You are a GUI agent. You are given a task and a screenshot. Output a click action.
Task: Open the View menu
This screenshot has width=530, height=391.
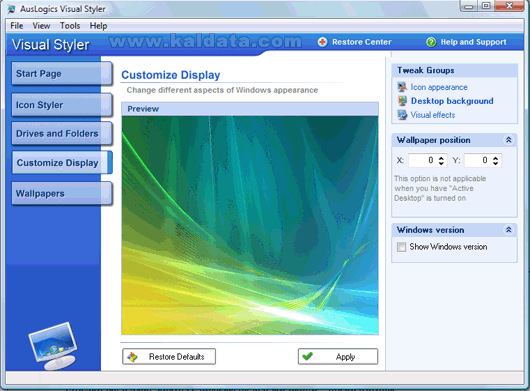click(41, 26)
